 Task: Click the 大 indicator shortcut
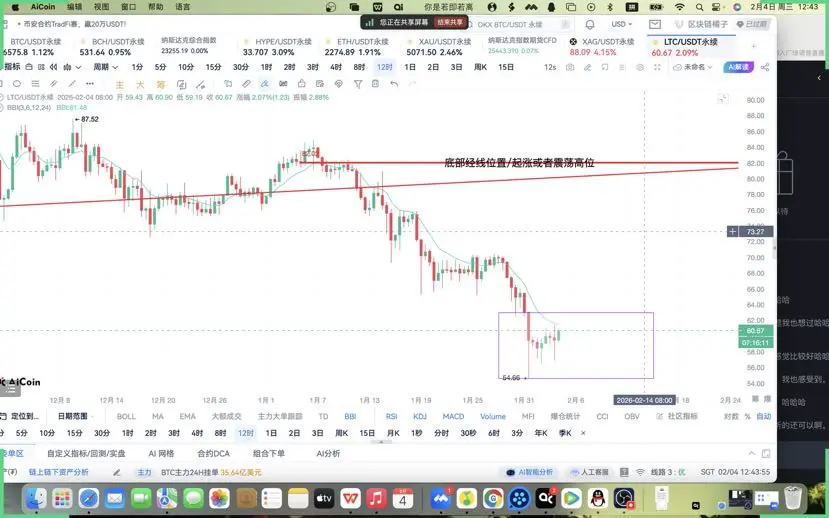(x=140, y=84)
